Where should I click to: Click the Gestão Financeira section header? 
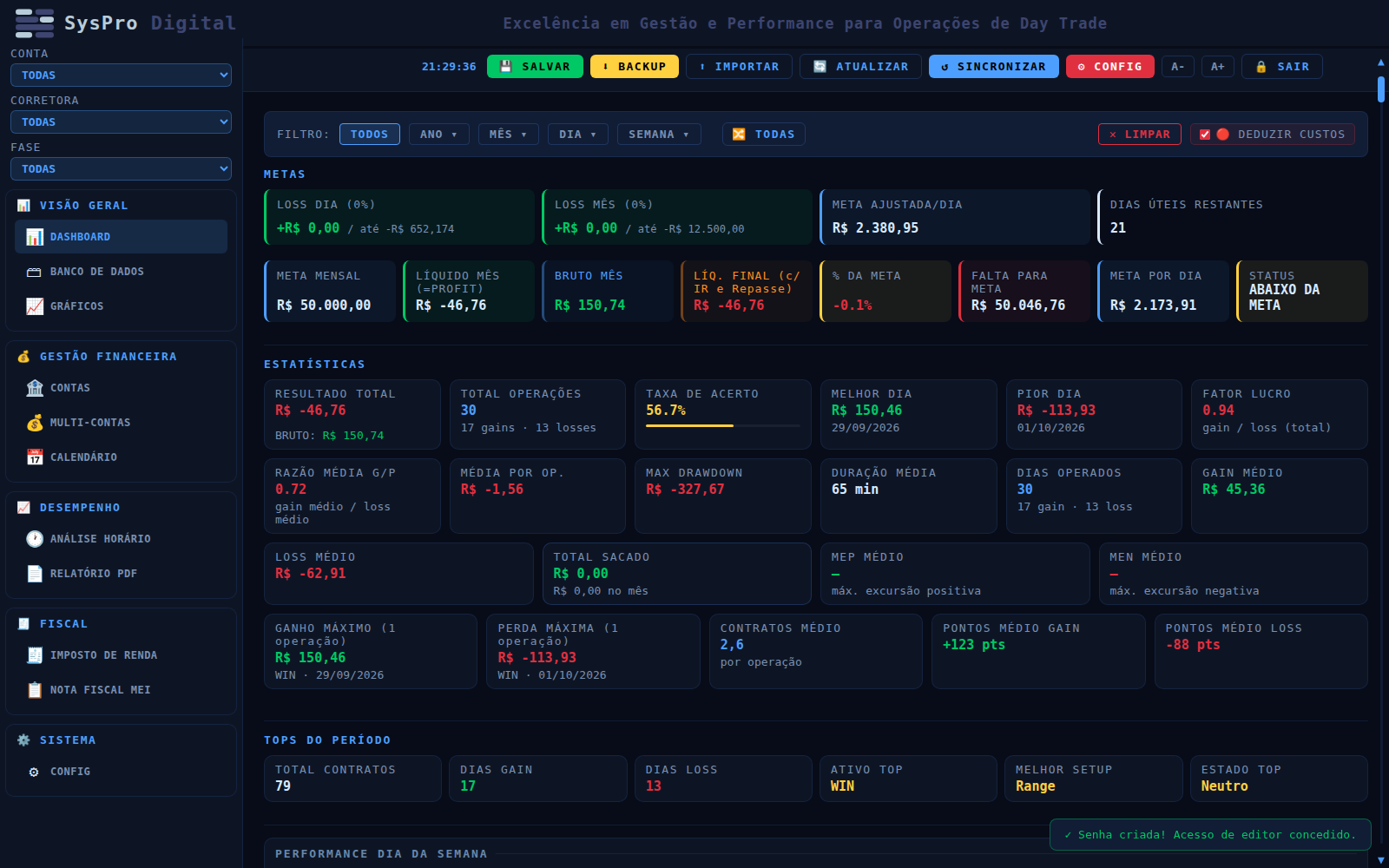(121, 357)
